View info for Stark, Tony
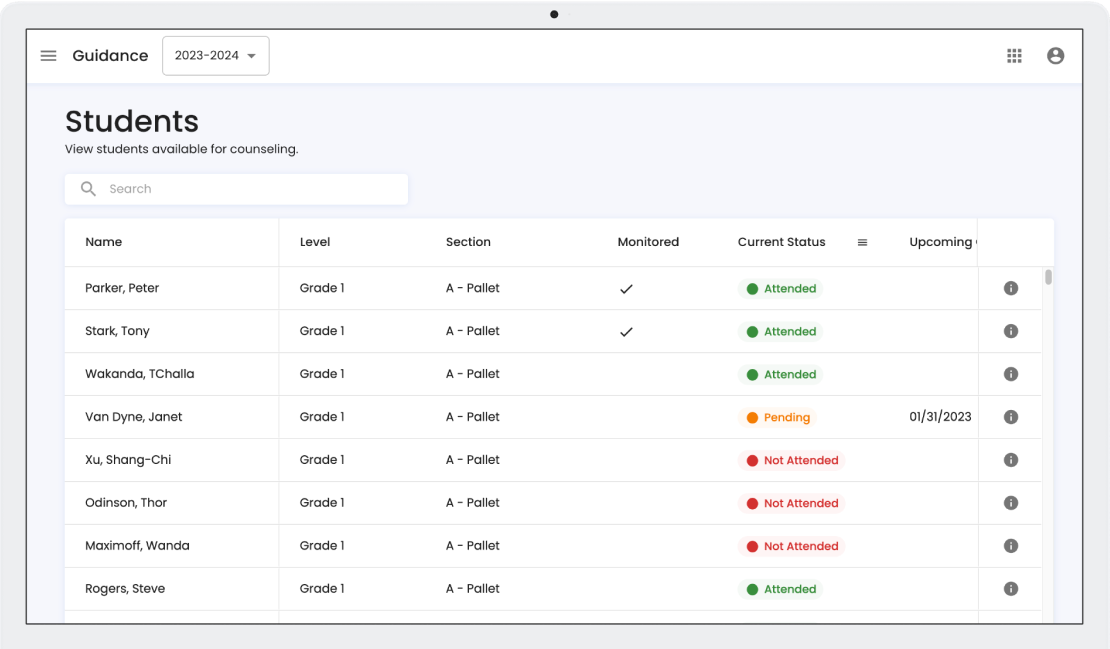The height and width of the screenshot is (649, 1110). coord(1011,331)
